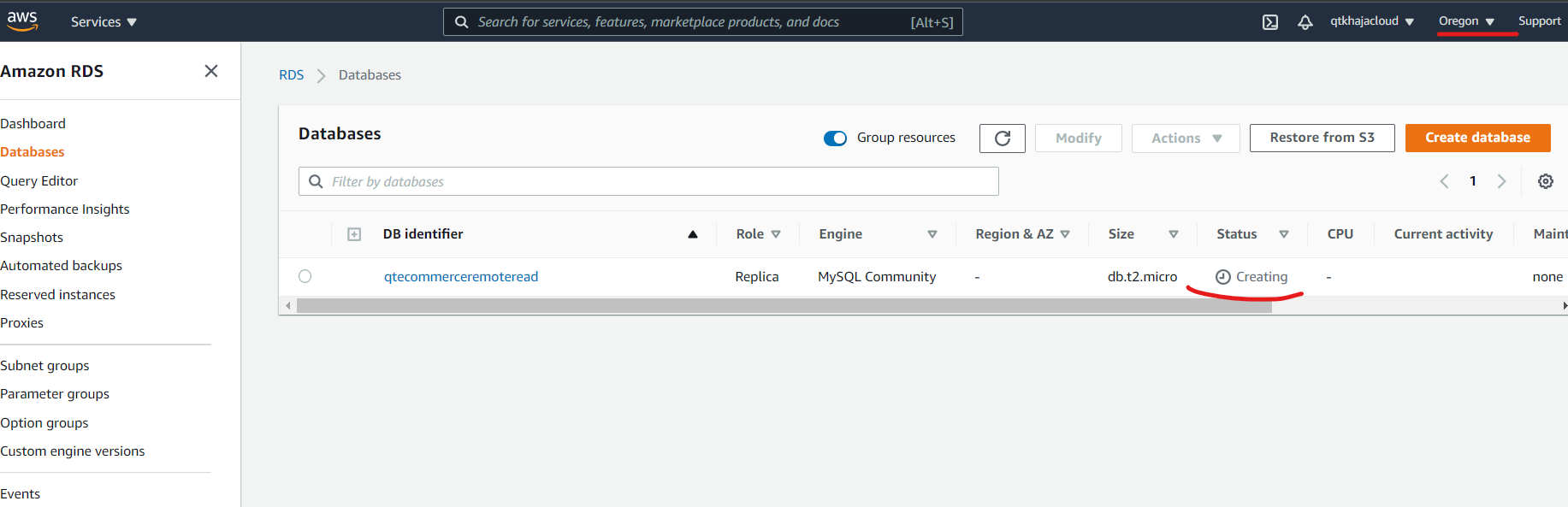Click the search magnifier in top bar
Viewport: 1568px width, 507px height.
pyautogui.click(x=462, y=22)
